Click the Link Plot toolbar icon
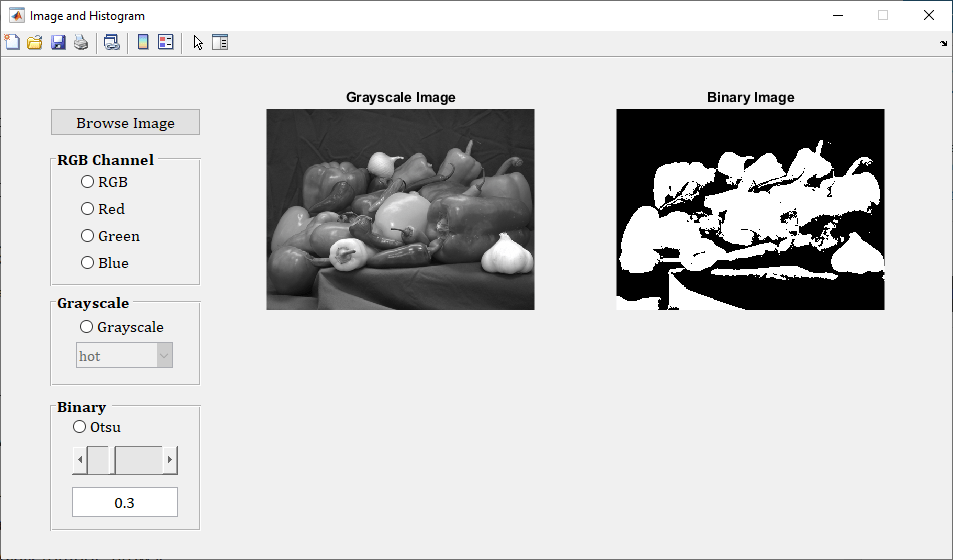This screenshot has height=560, width=953. pos(111,42)
